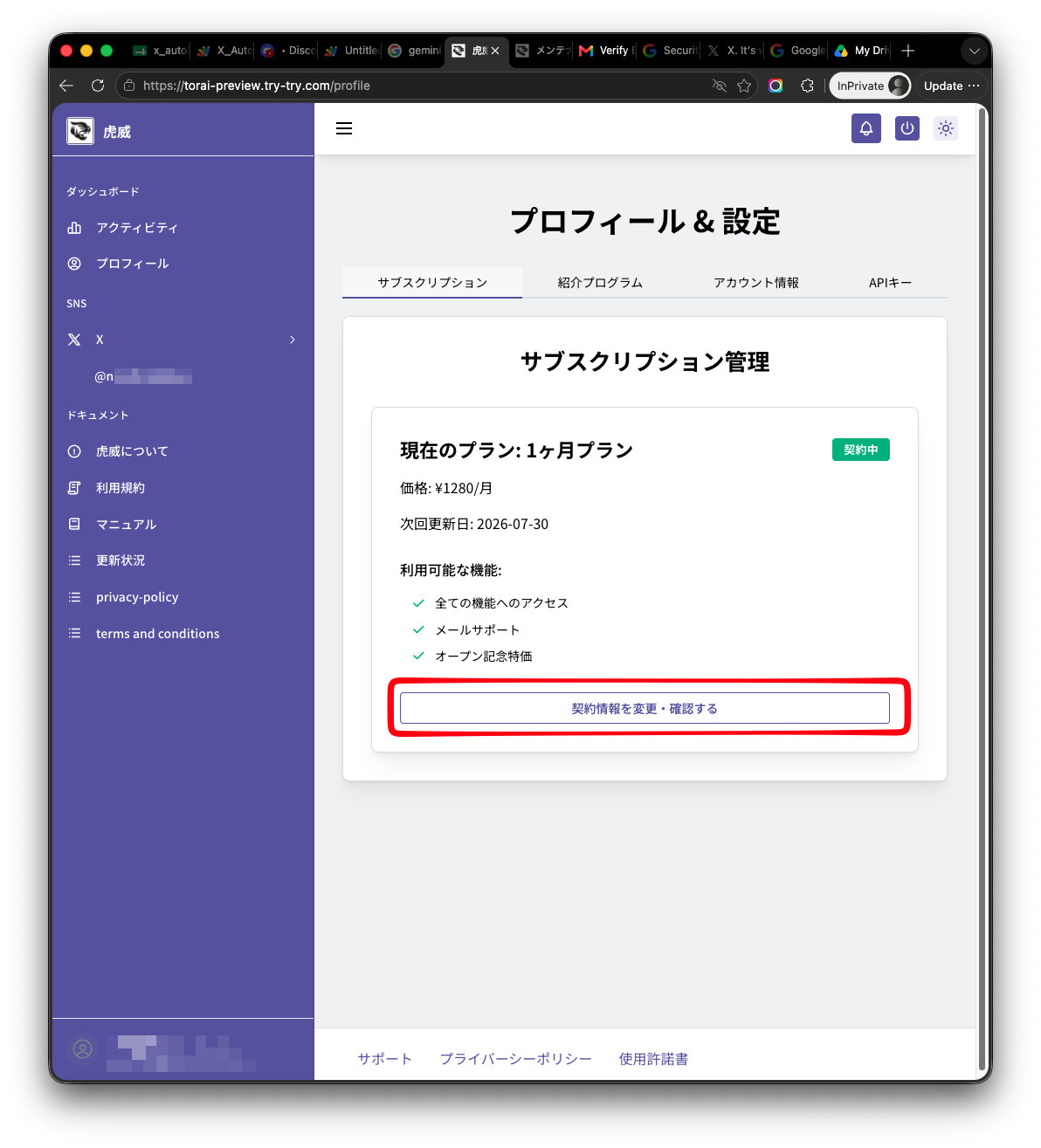This screenshot has height=1148, width=1041.
Task: Open the 使用許諾書 footer link
Action: pos(653,1059)
